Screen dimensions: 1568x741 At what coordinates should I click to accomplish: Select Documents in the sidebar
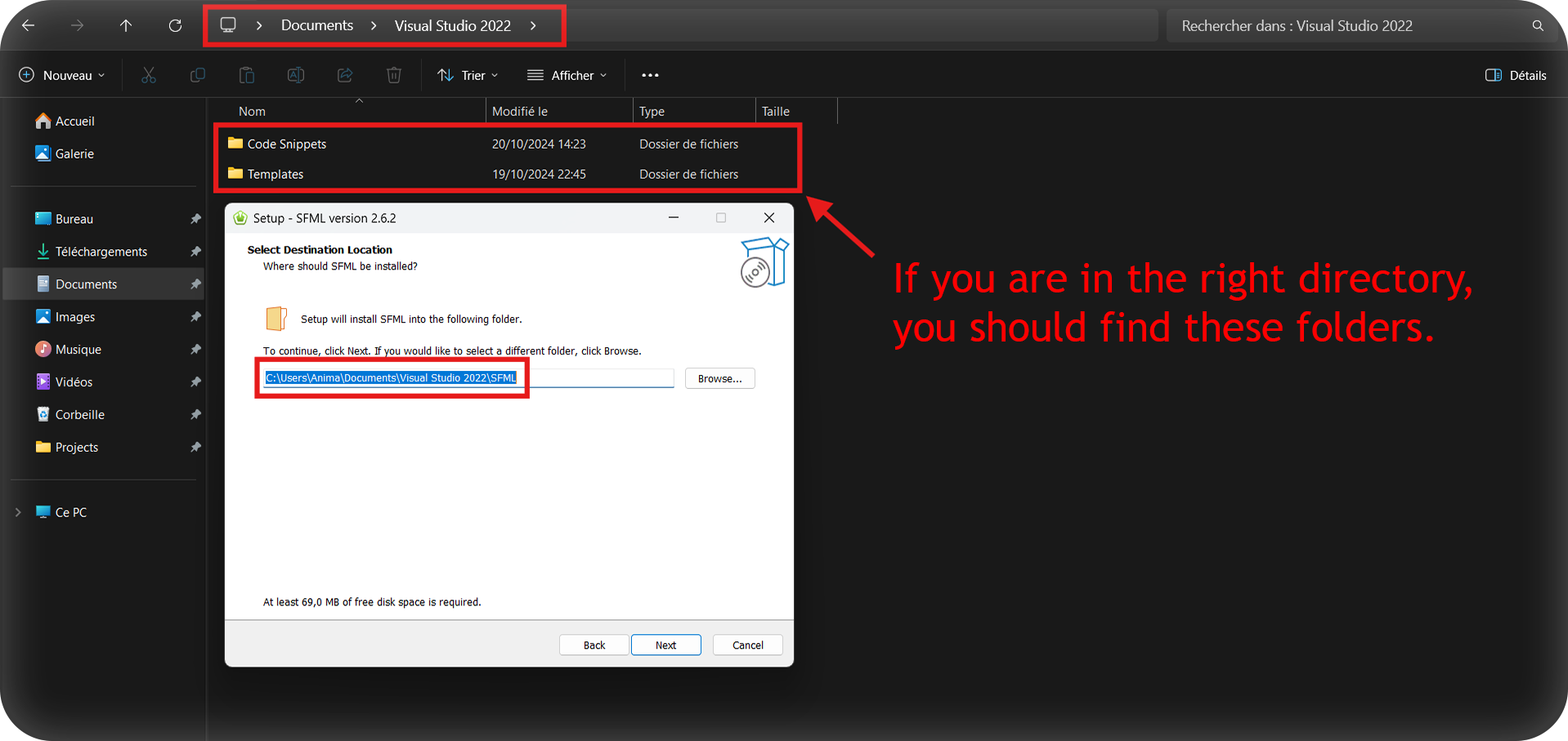pos(103,284)
